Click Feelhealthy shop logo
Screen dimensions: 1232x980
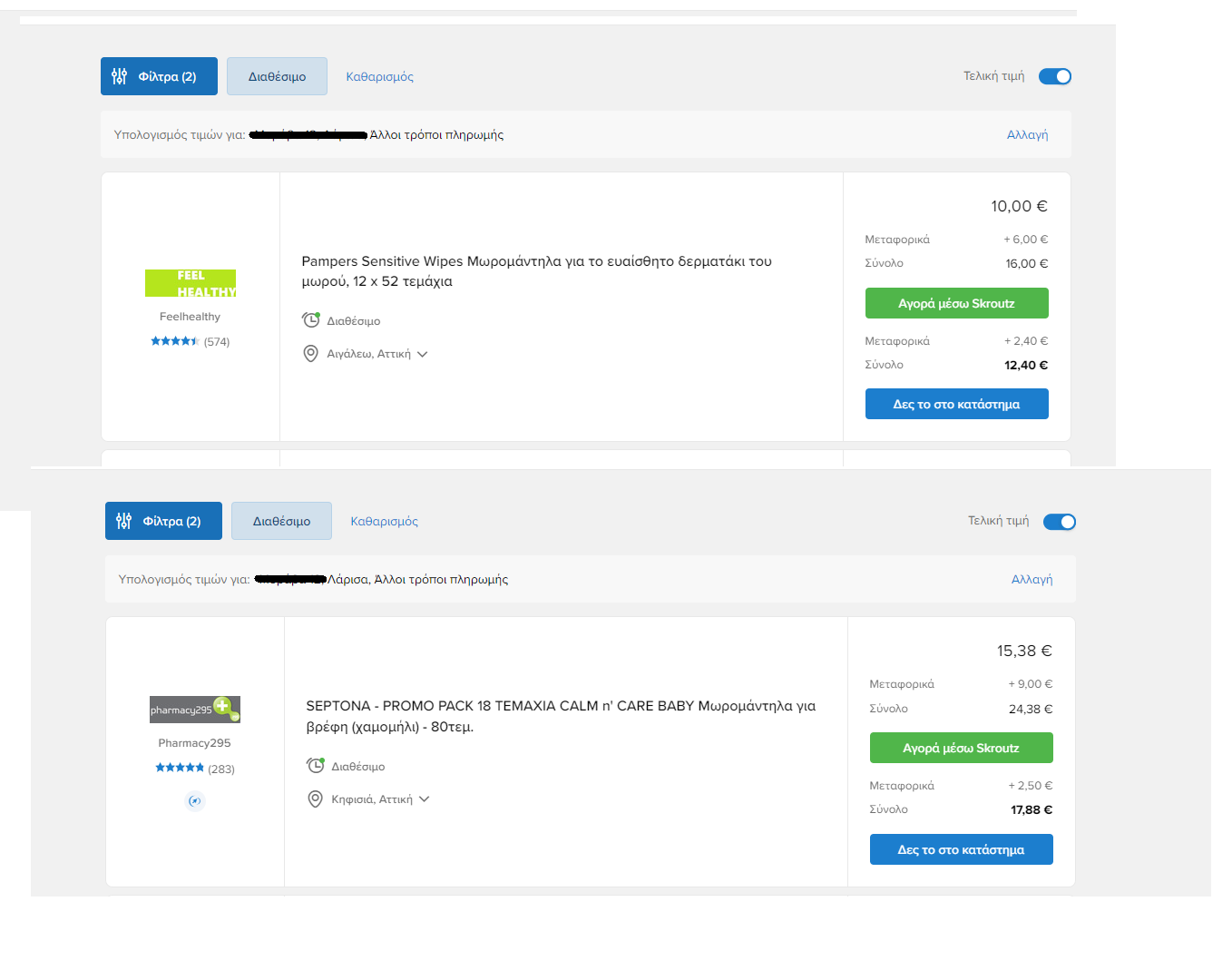191,283
